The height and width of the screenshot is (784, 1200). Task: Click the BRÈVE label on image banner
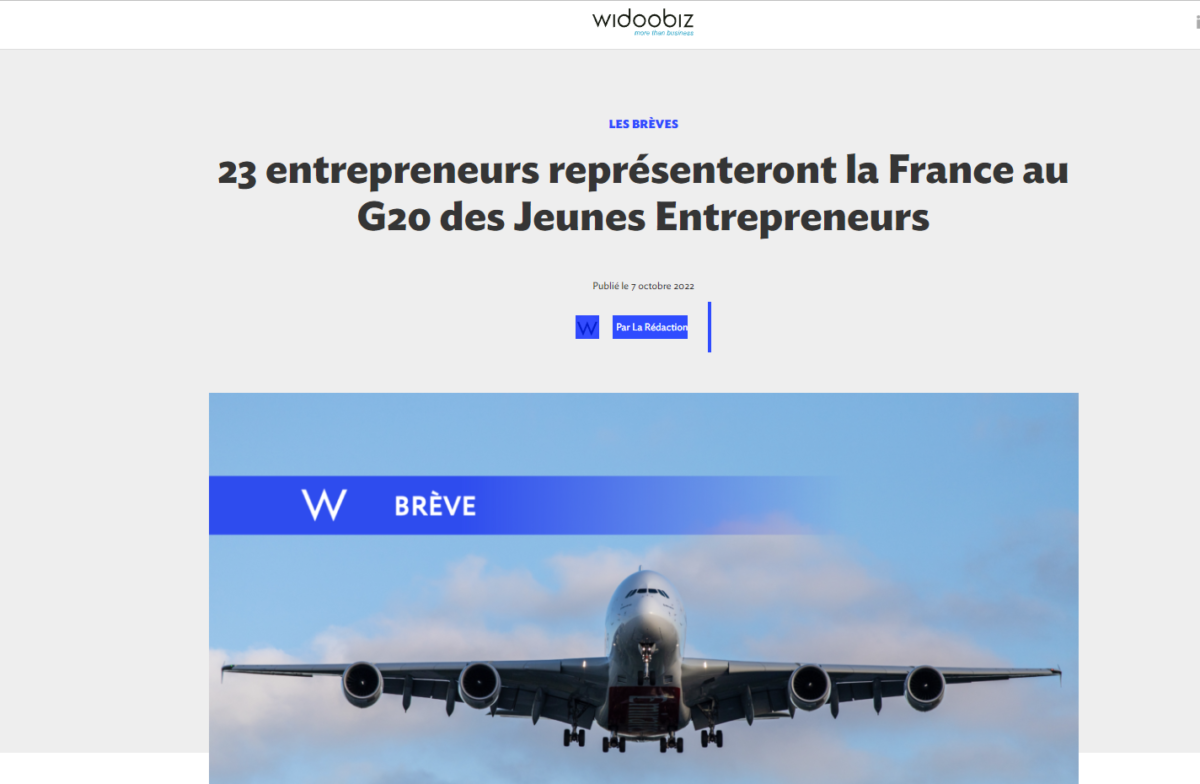click(435, 506)
